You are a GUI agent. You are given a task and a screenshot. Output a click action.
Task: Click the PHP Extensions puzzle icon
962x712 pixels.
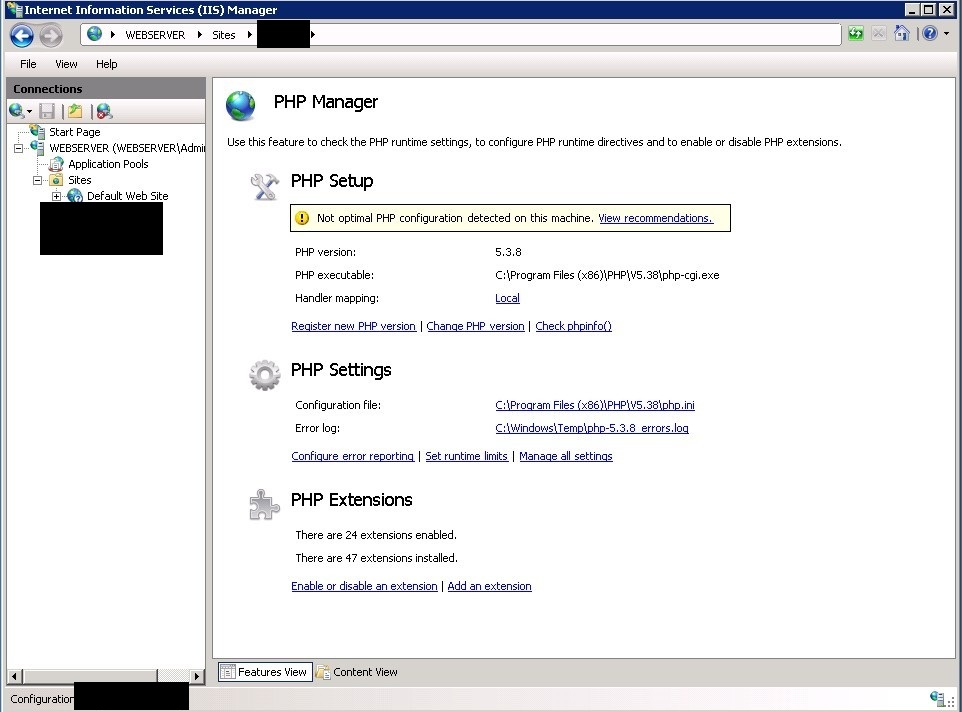(264, 505)
